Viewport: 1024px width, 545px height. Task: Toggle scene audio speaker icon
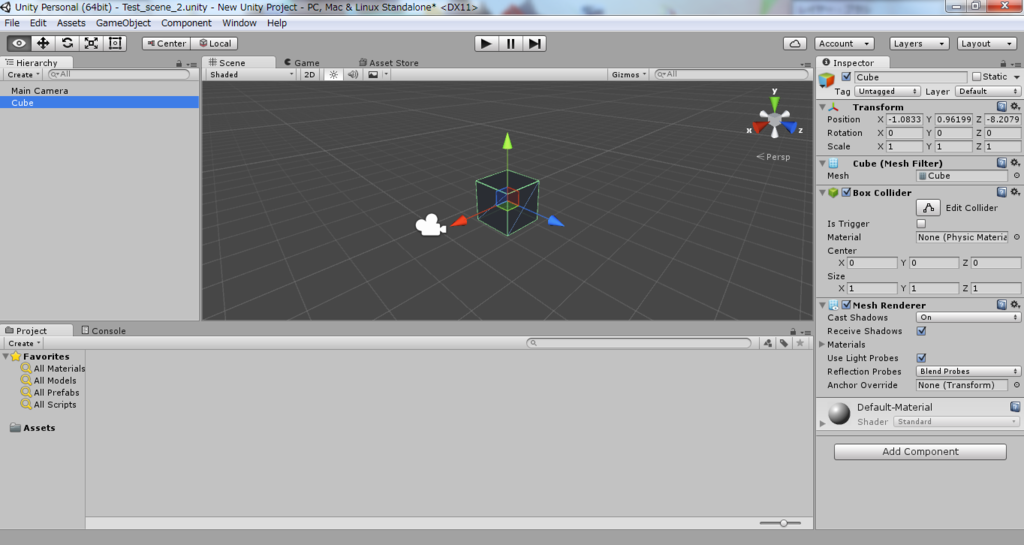point(353,74)
